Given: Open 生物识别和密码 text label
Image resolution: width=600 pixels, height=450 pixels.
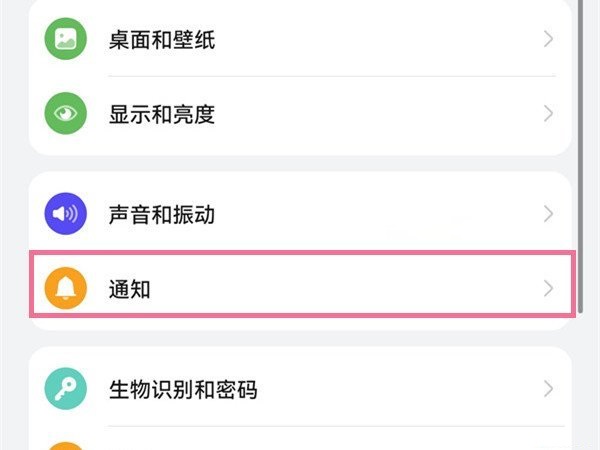Looking at the screenshot, I should 182,389.
